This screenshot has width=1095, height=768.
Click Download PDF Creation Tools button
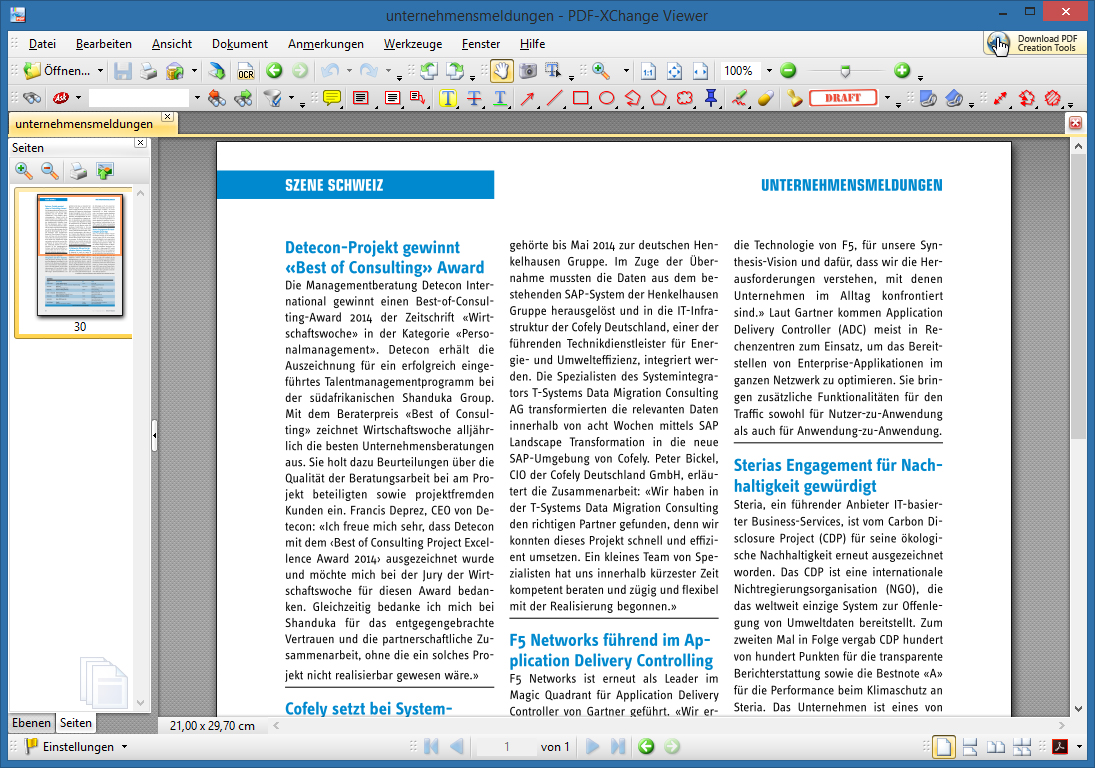click(1034, 43)
